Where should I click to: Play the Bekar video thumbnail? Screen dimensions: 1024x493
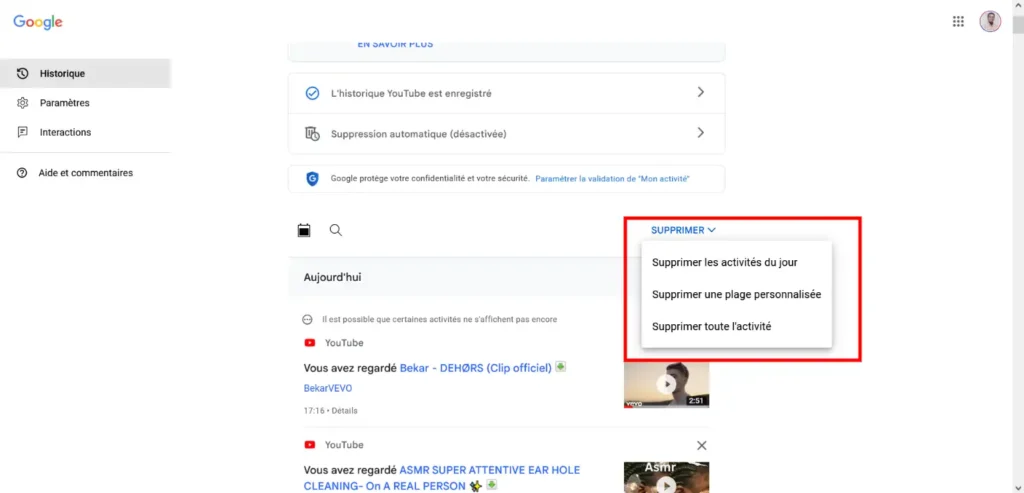click(x=666, y=385)
